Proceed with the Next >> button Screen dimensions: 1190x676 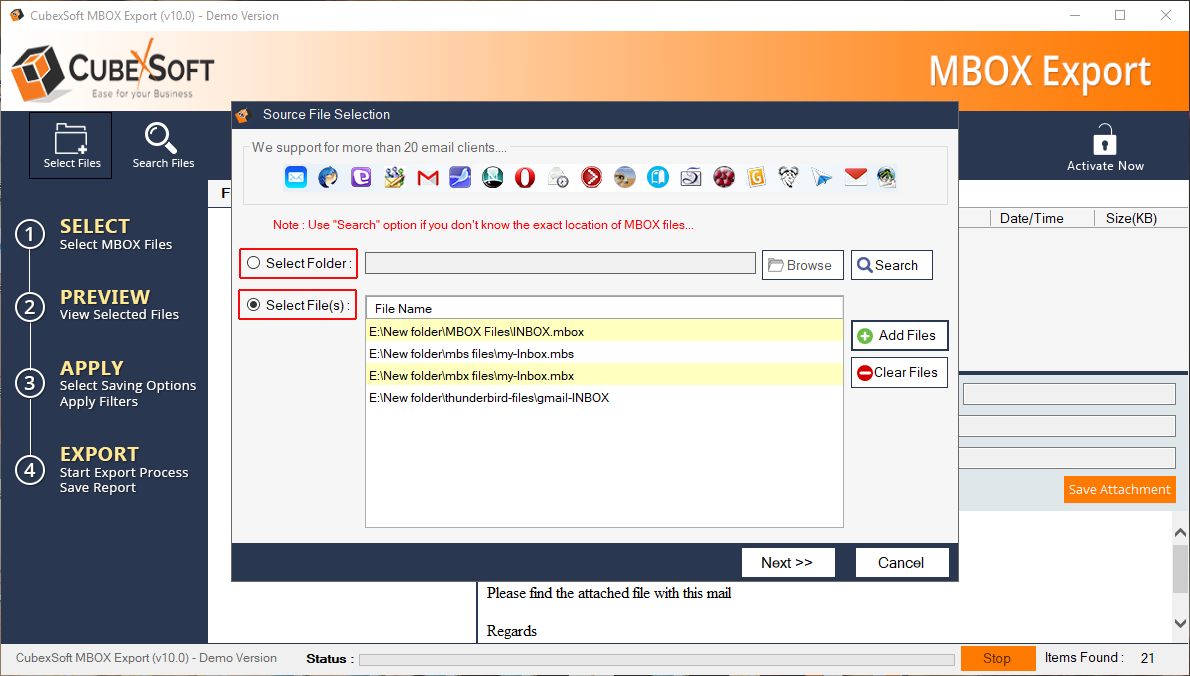pos(786,563)
